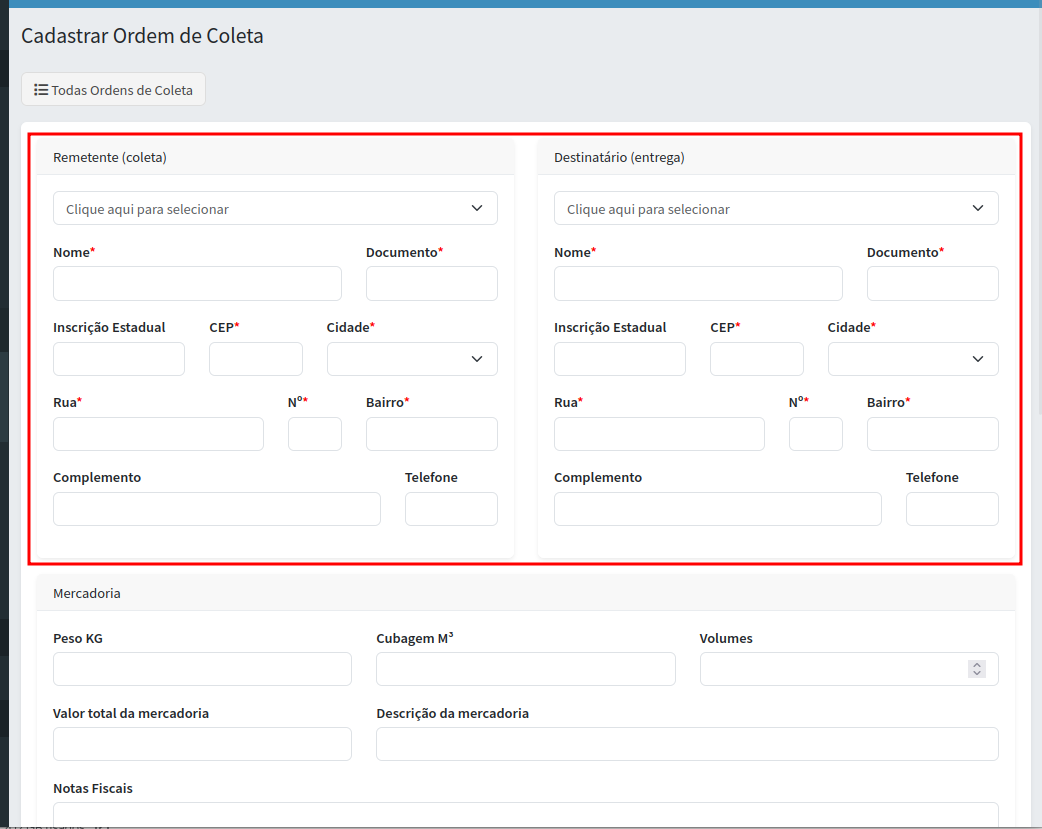The height and width of the screenshot is (829, 1042).
Task: Select the Descrição da mercadoria field
Action: click(x=687, y=744)
